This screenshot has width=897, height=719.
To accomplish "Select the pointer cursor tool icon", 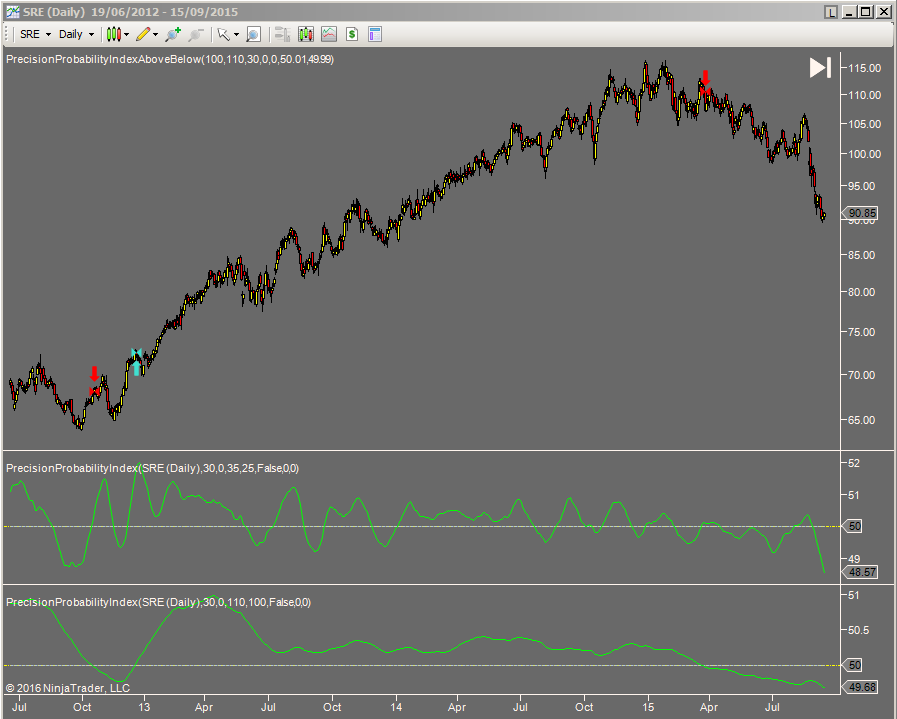I will (x=224, y=34).
